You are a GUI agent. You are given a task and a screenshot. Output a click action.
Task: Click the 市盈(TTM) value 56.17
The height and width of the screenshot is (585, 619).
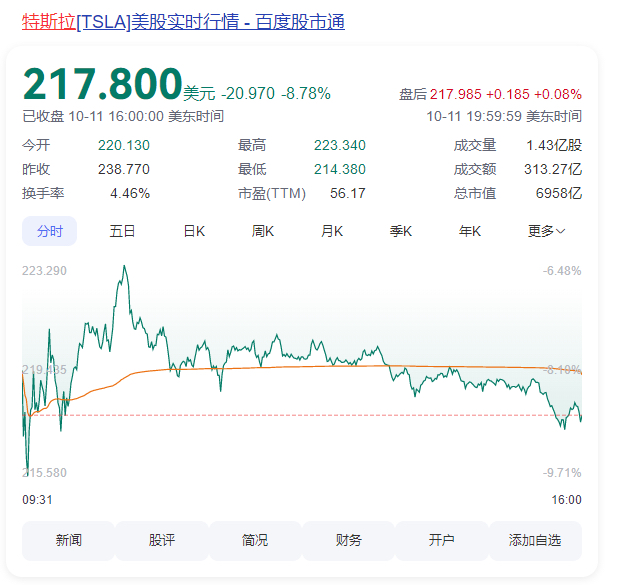click(x=348, y=193)
